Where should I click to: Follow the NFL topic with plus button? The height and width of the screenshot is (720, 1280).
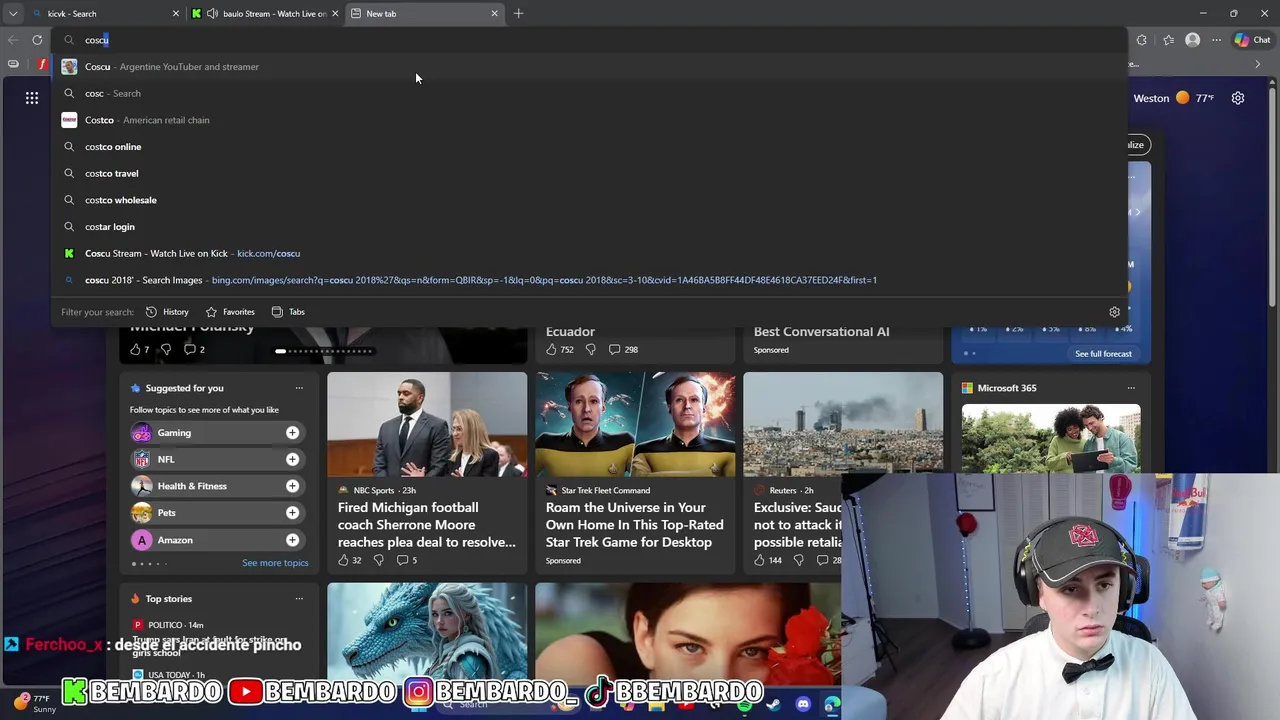click(x=292, y=459)
